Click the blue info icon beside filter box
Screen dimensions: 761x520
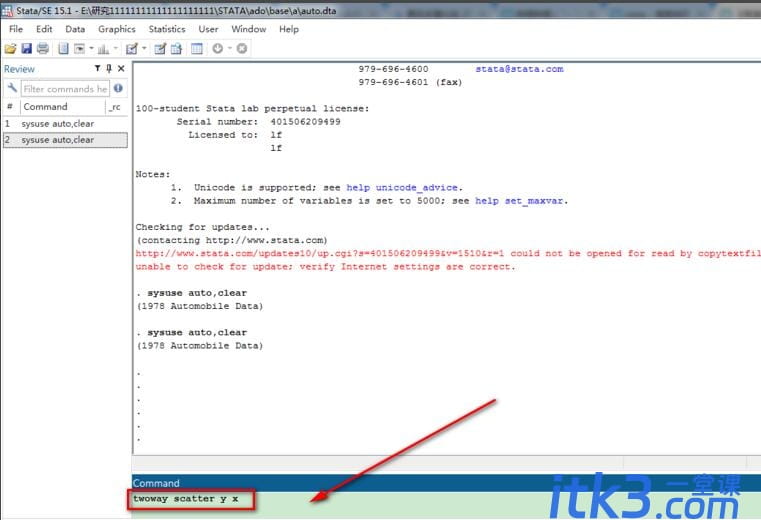118,88
